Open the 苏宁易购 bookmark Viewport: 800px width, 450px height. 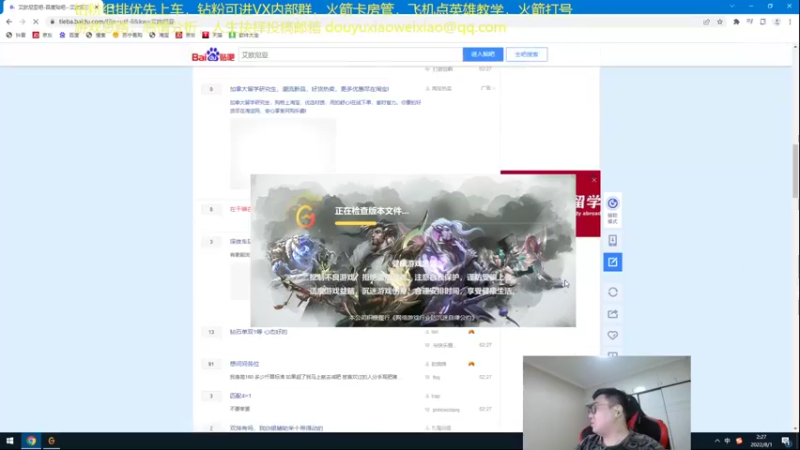point(128,35)
